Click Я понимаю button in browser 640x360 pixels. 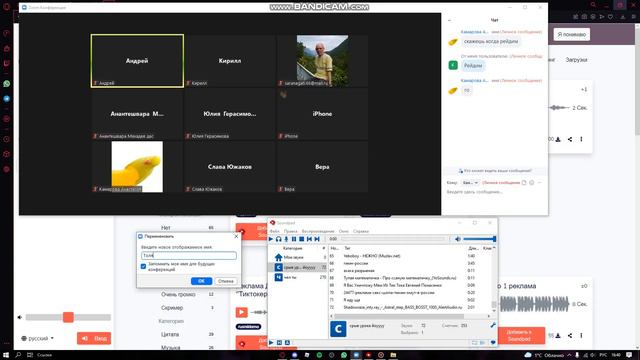[x=571, y=34]
